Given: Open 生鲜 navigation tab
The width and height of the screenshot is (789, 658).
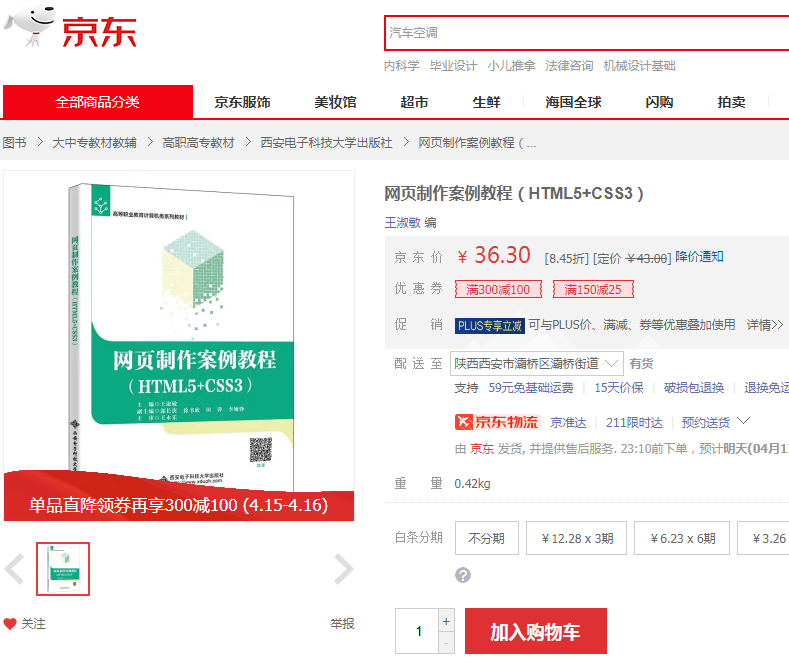Looking at the screenshot, I should [x=487, y=102].
